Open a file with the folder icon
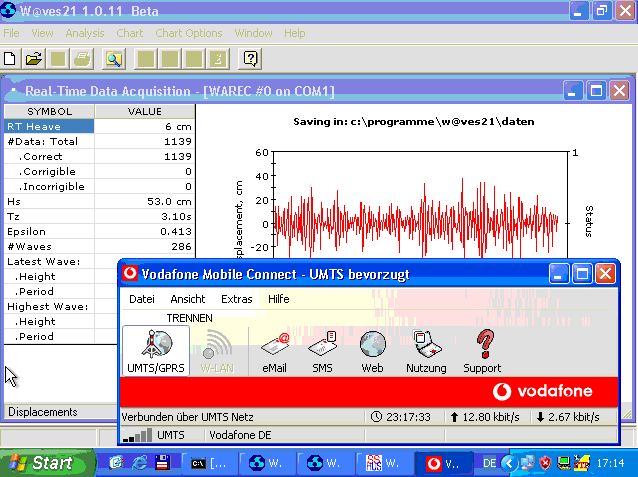 [x=34, y=59]
